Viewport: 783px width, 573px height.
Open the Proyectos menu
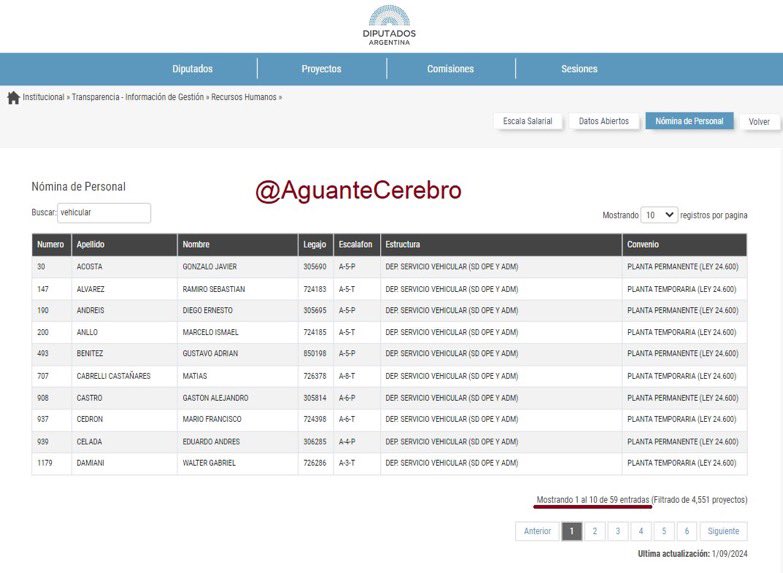[321, 69]
